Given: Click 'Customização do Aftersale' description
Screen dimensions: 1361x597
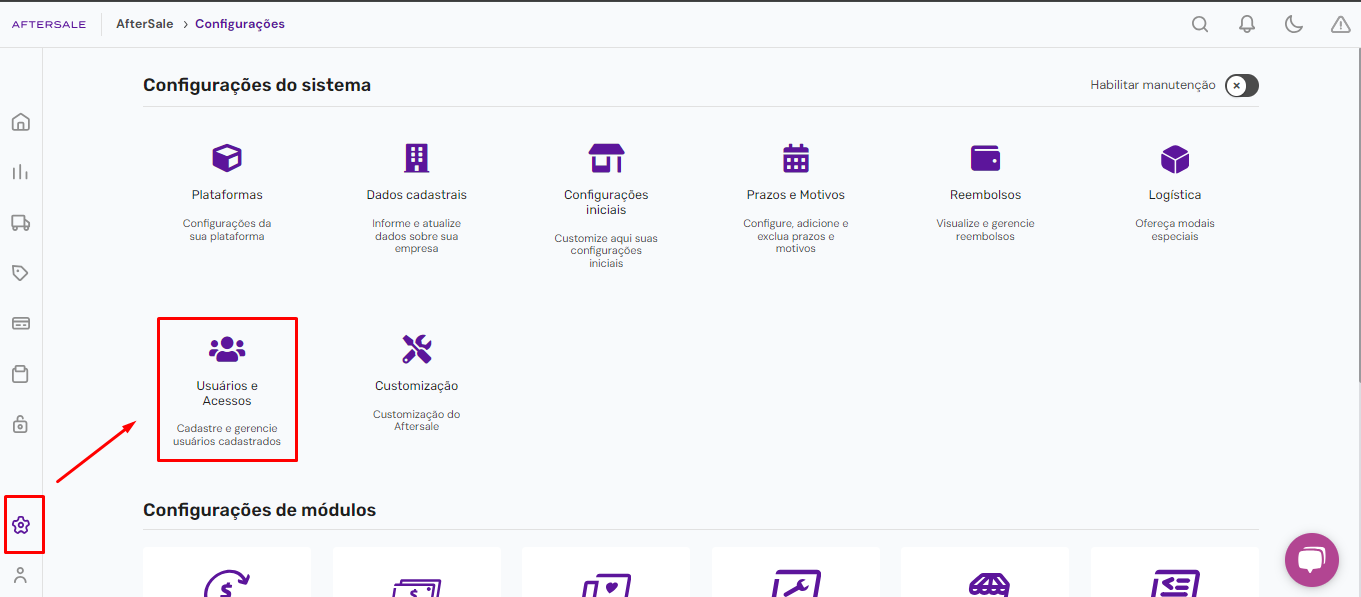Looking at the screenshot, I should (416, 420).
